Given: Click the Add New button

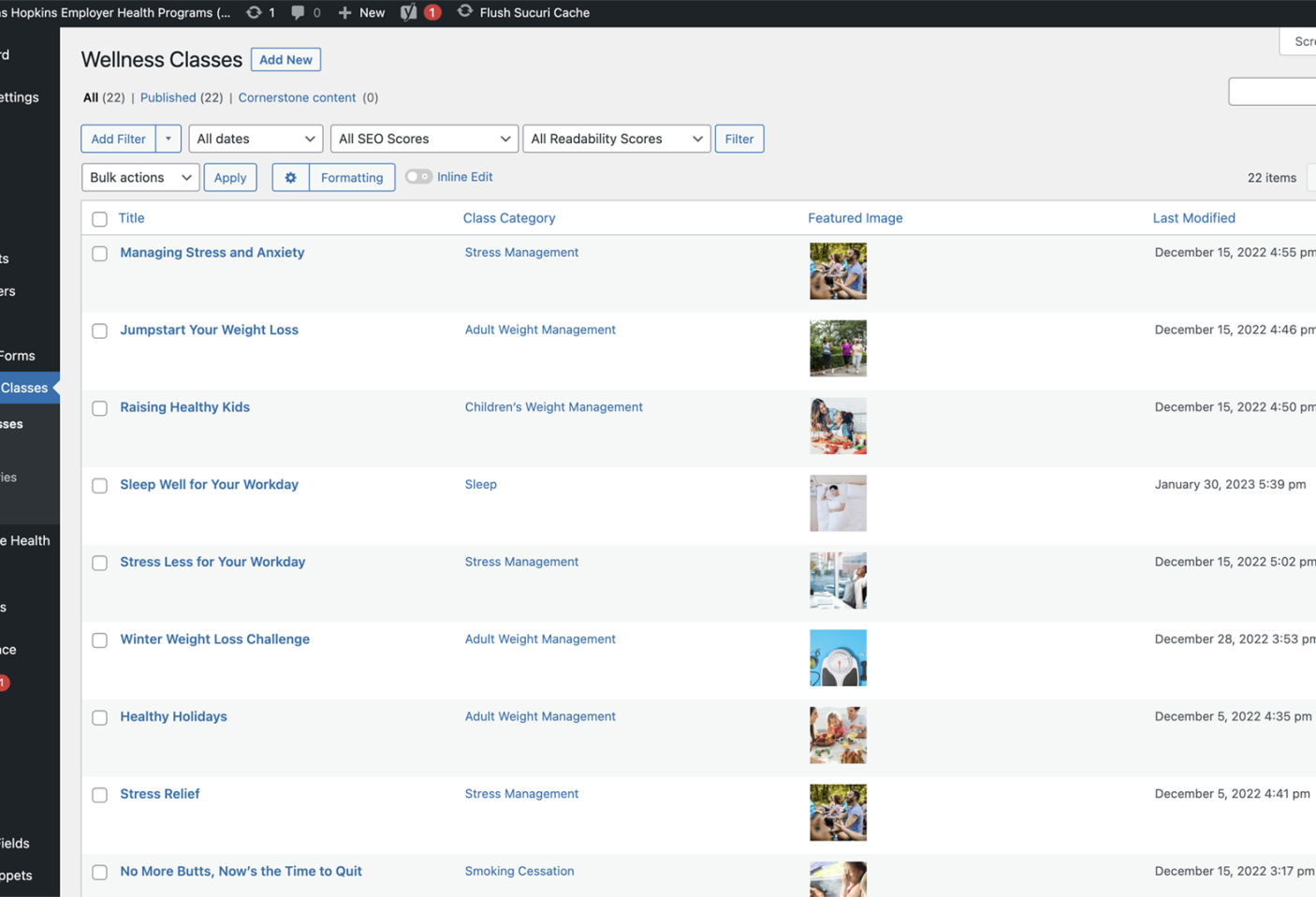Looking at the screenshot, I should (x=285, y=60).
